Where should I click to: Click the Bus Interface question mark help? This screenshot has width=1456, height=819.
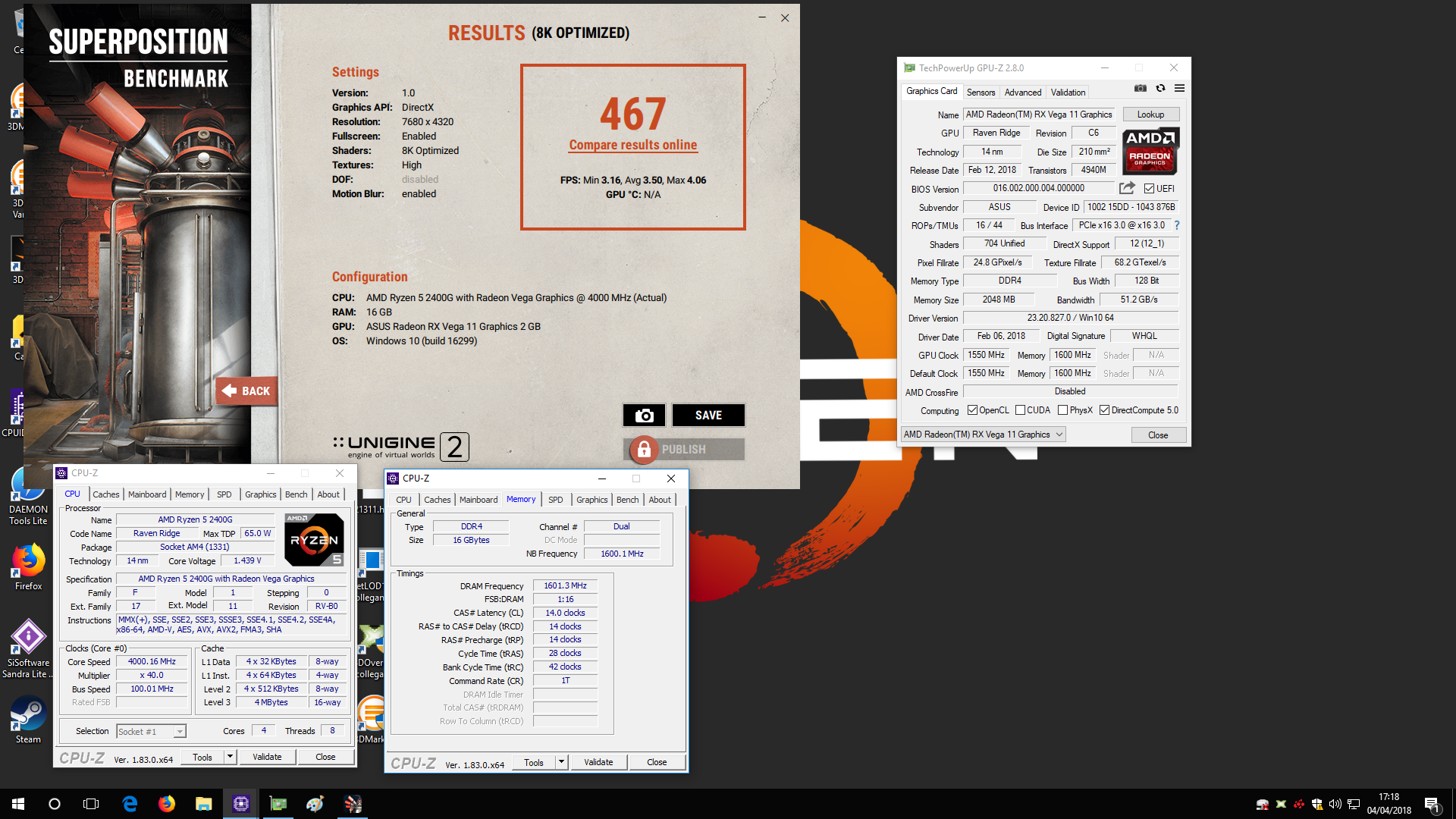pyautogui.click(x=1177, y=225)
